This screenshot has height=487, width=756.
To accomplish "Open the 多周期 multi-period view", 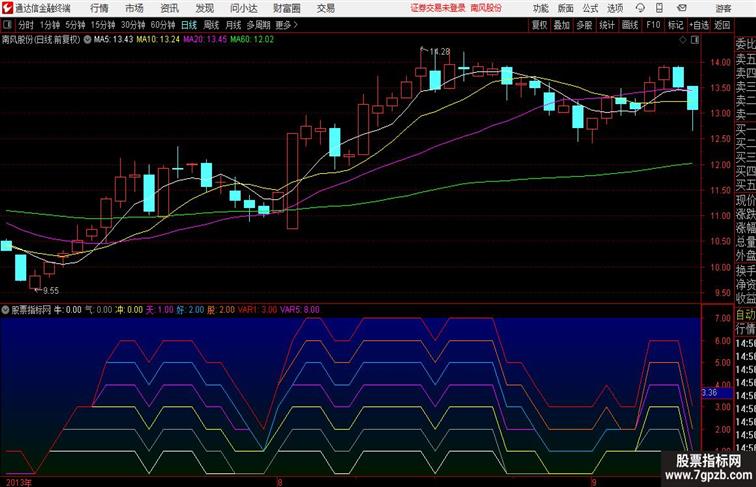I will (258, 25).
